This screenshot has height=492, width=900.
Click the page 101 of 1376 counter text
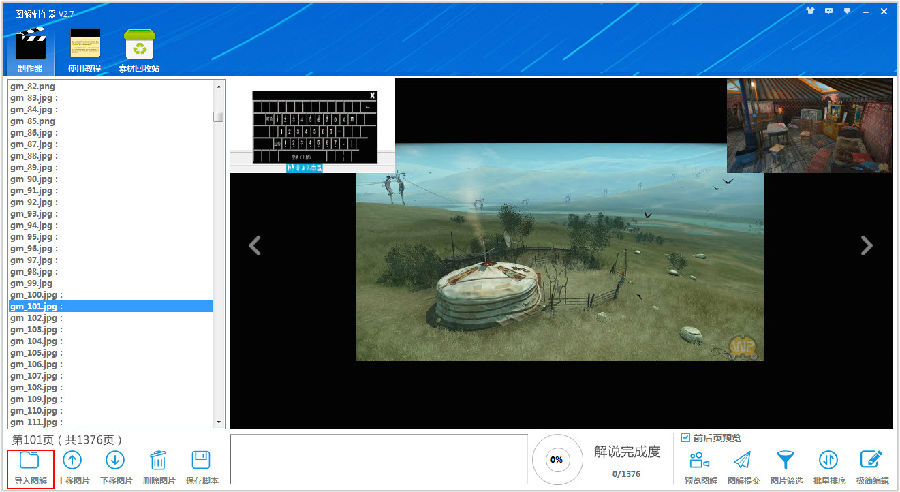tap(67, 440)
